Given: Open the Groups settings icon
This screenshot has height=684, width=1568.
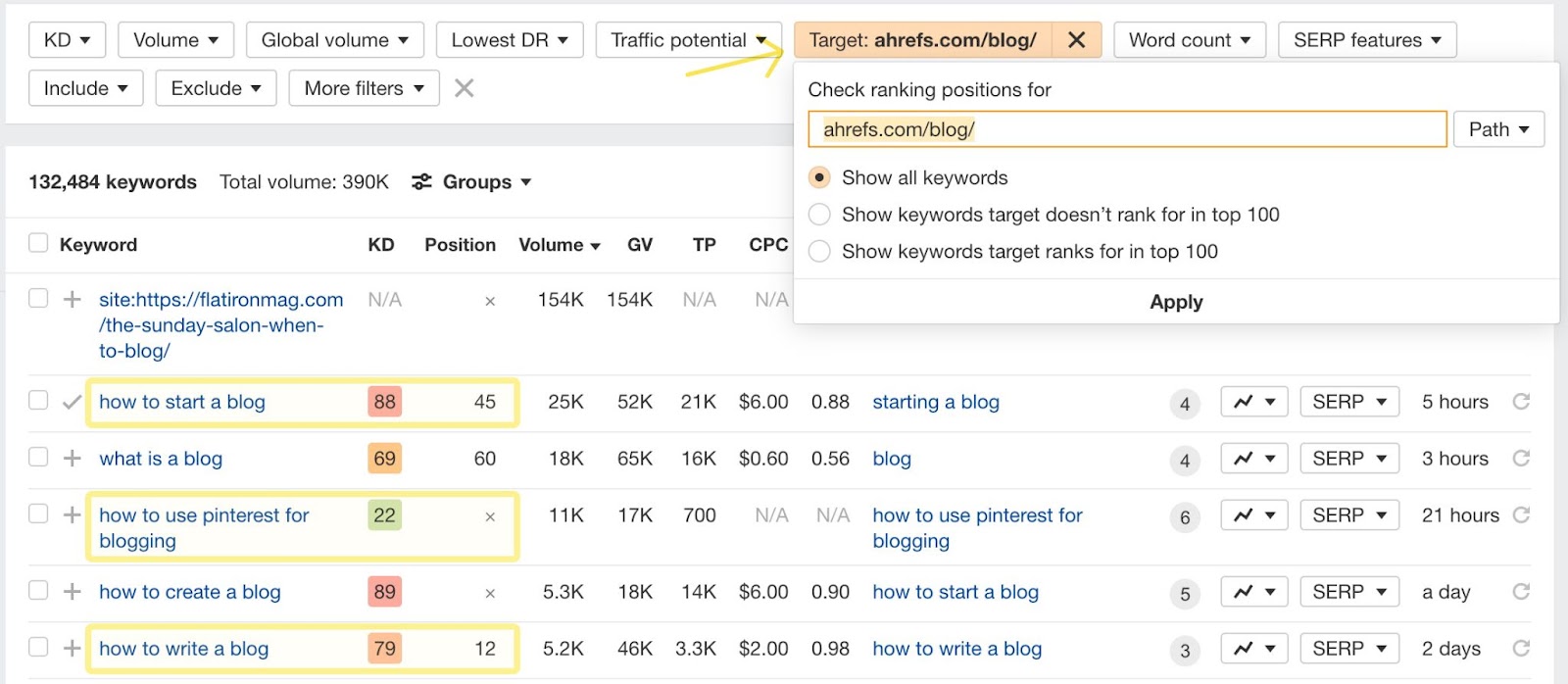Looking at the screenshot, I should point(421,182).
